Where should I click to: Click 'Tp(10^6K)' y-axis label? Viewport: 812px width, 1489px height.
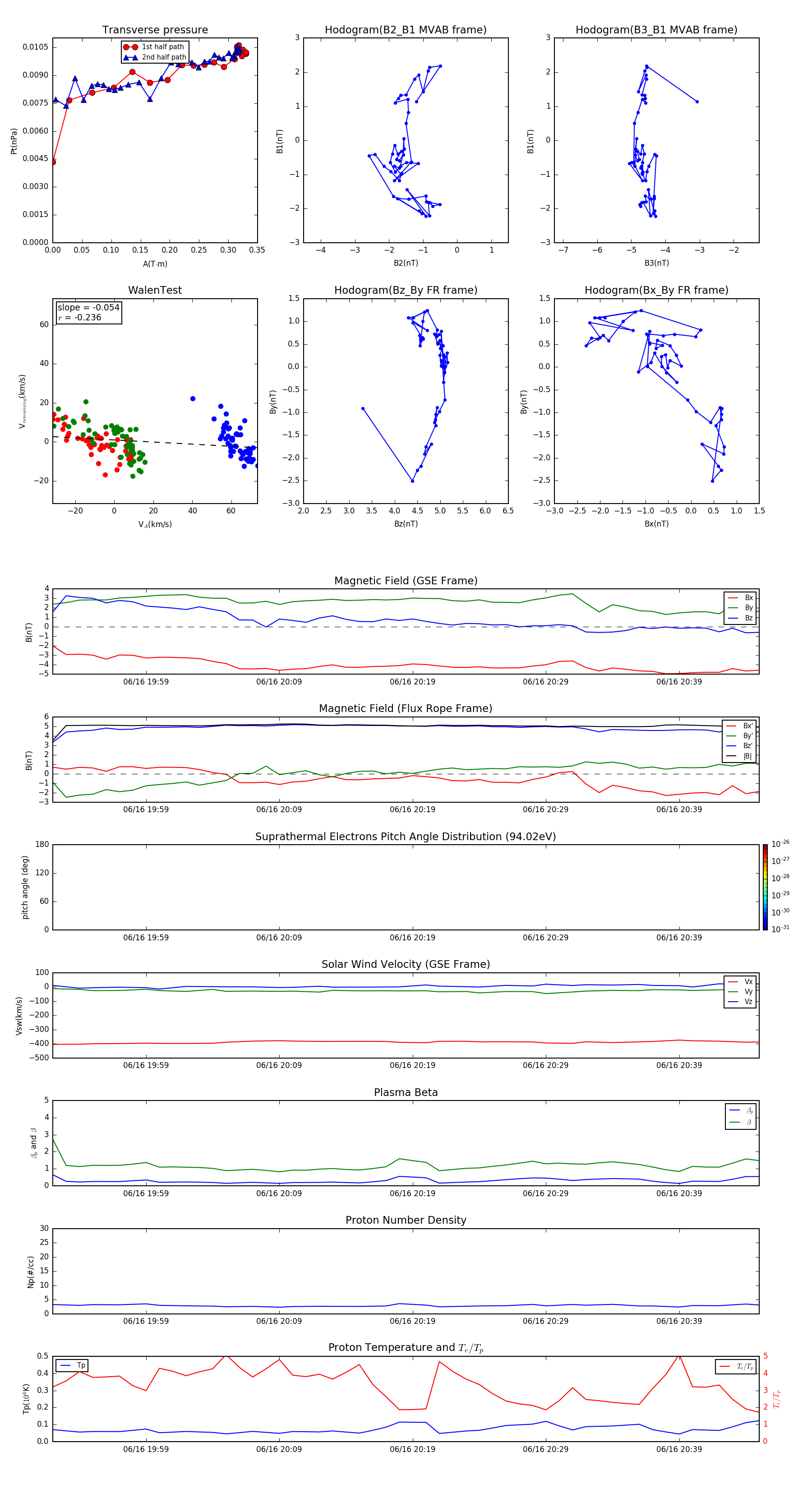(x=26, y=1399)
